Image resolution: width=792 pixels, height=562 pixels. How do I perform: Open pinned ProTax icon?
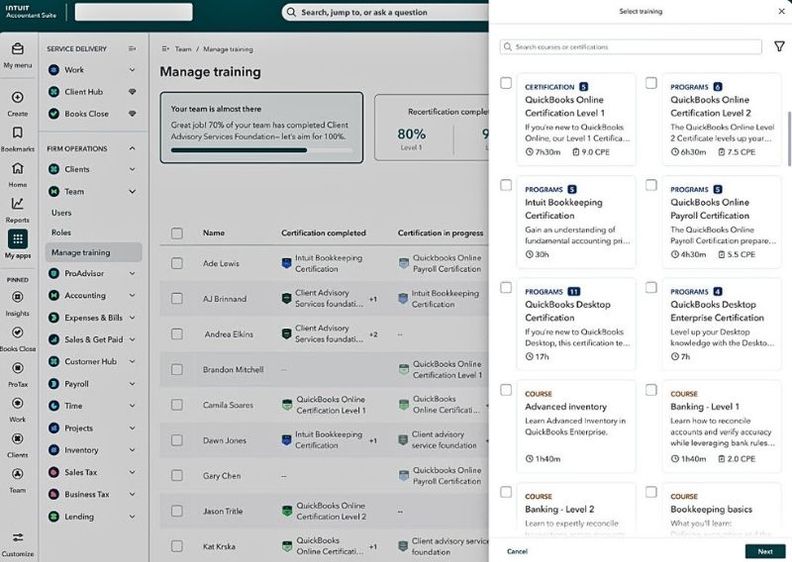tap(18, 368)
